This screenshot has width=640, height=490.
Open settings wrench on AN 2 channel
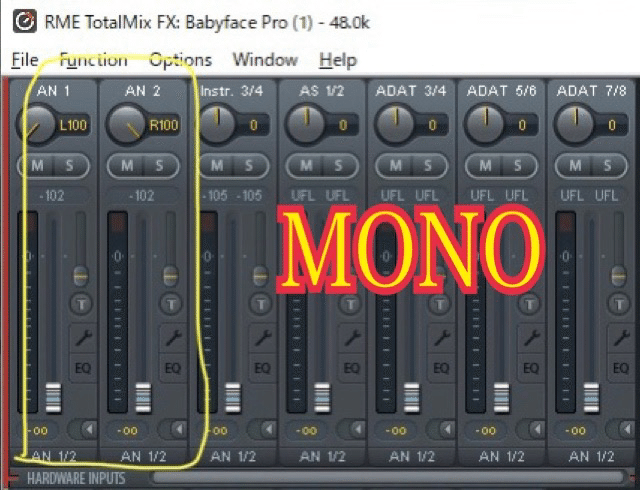coord(173,339)
